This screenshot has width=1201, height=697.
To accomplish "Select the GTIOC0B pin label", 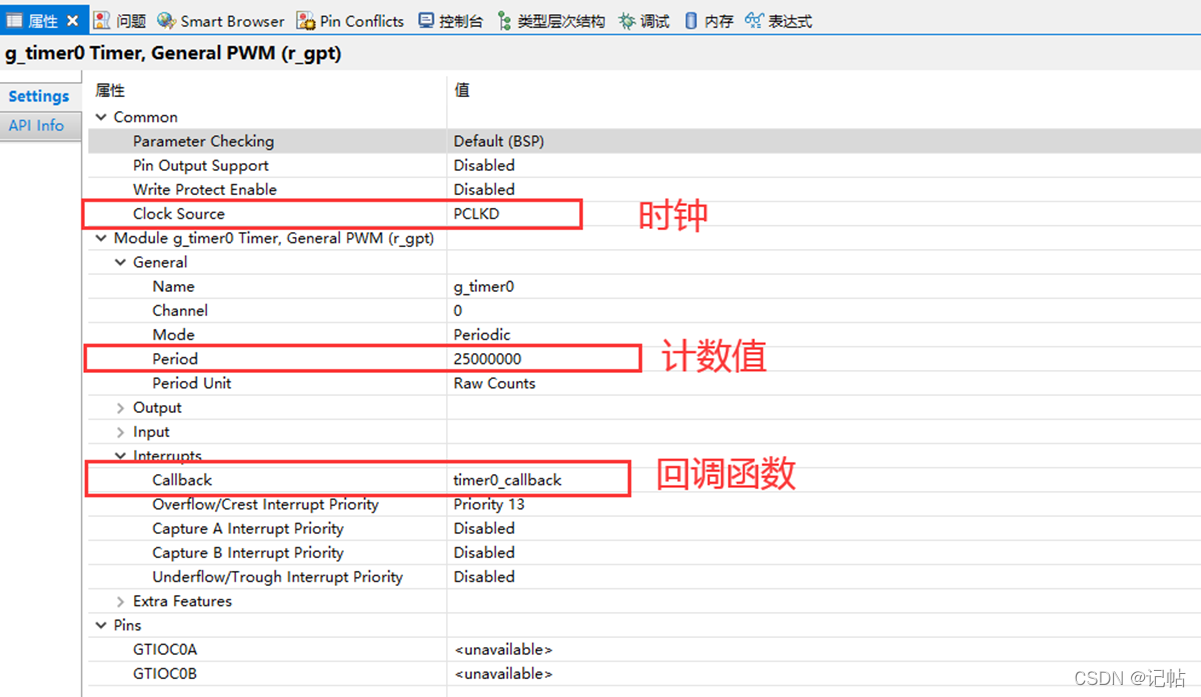I will click(x=165, y=673).
